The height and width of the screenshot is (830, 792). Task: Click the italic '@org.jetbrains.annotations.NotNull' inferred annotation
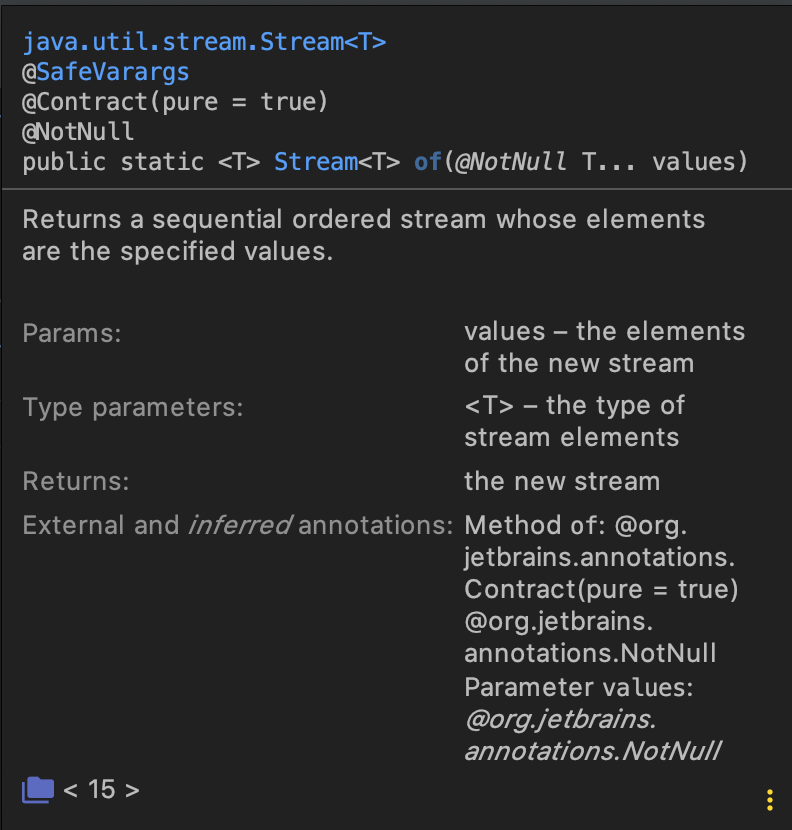click(x=592, y=734)
